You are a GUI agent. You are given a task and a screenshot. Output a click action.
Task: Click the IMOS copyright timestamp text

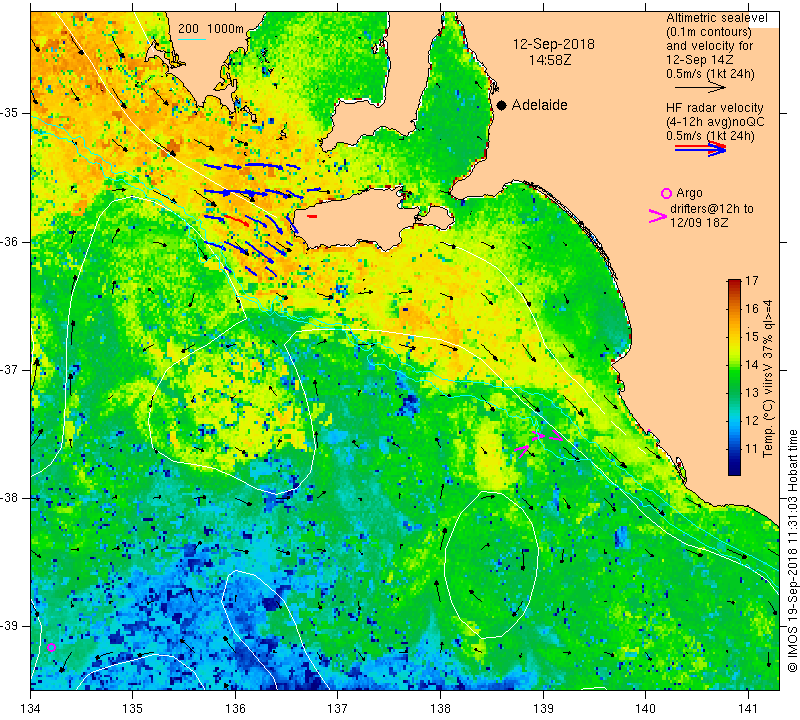click(792, 551)
